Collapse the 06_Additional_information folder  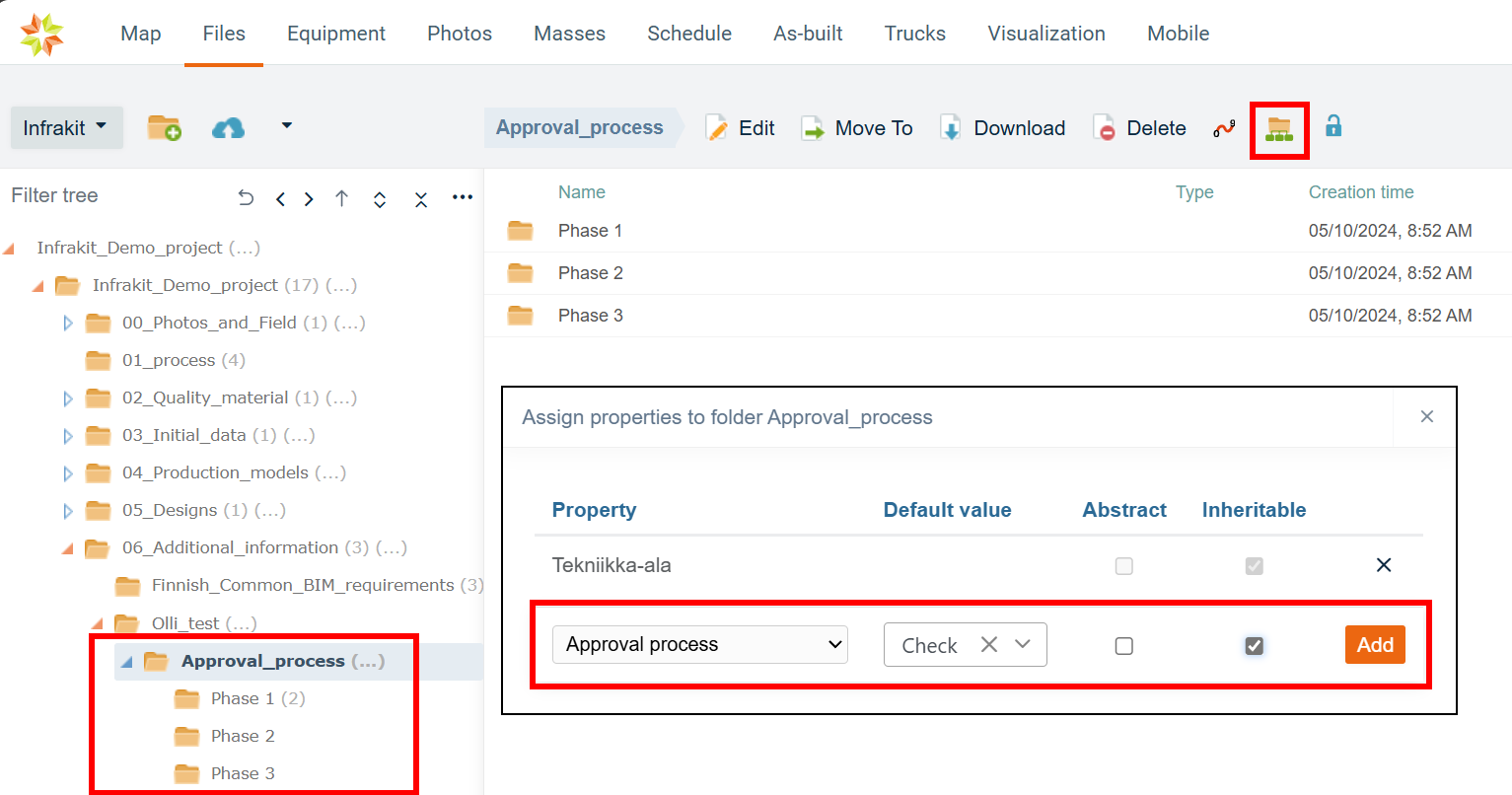(68, 548)
